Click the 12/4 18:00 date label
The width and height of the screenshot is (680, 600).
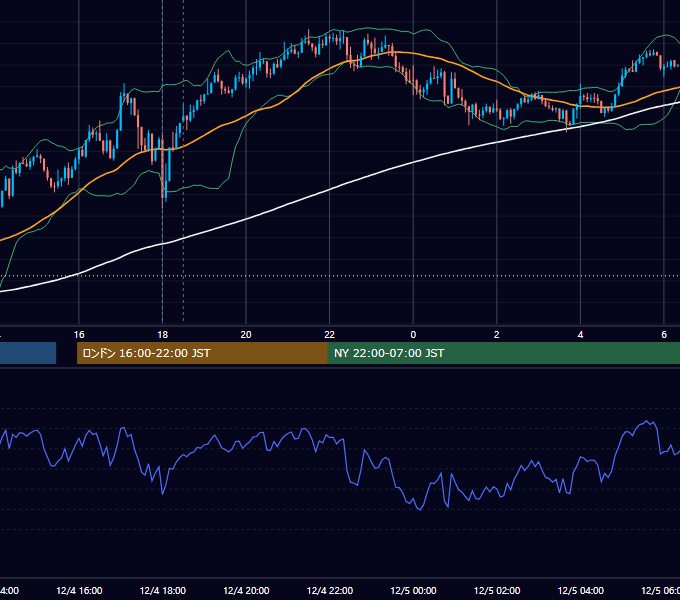point(163,590)
